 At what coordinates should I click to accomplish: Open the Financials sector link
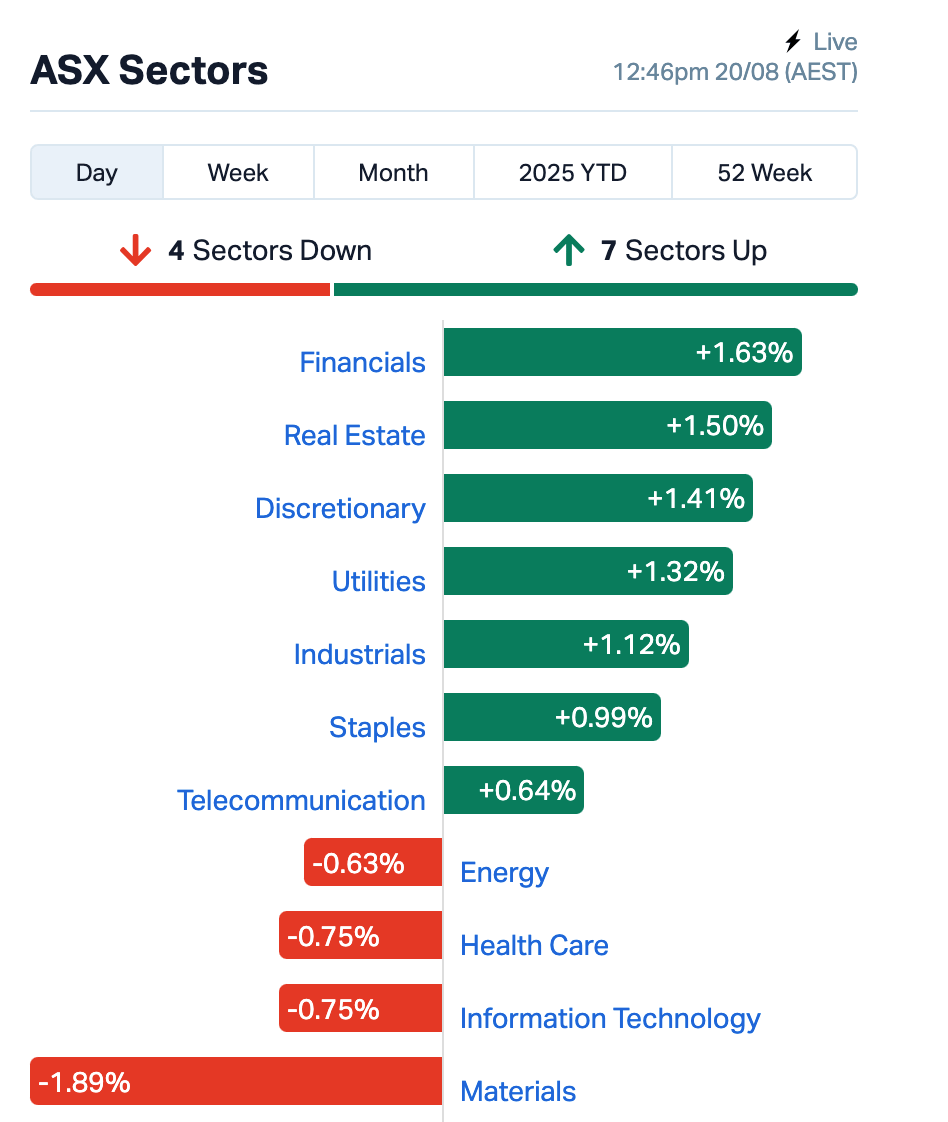pos(362,362)
